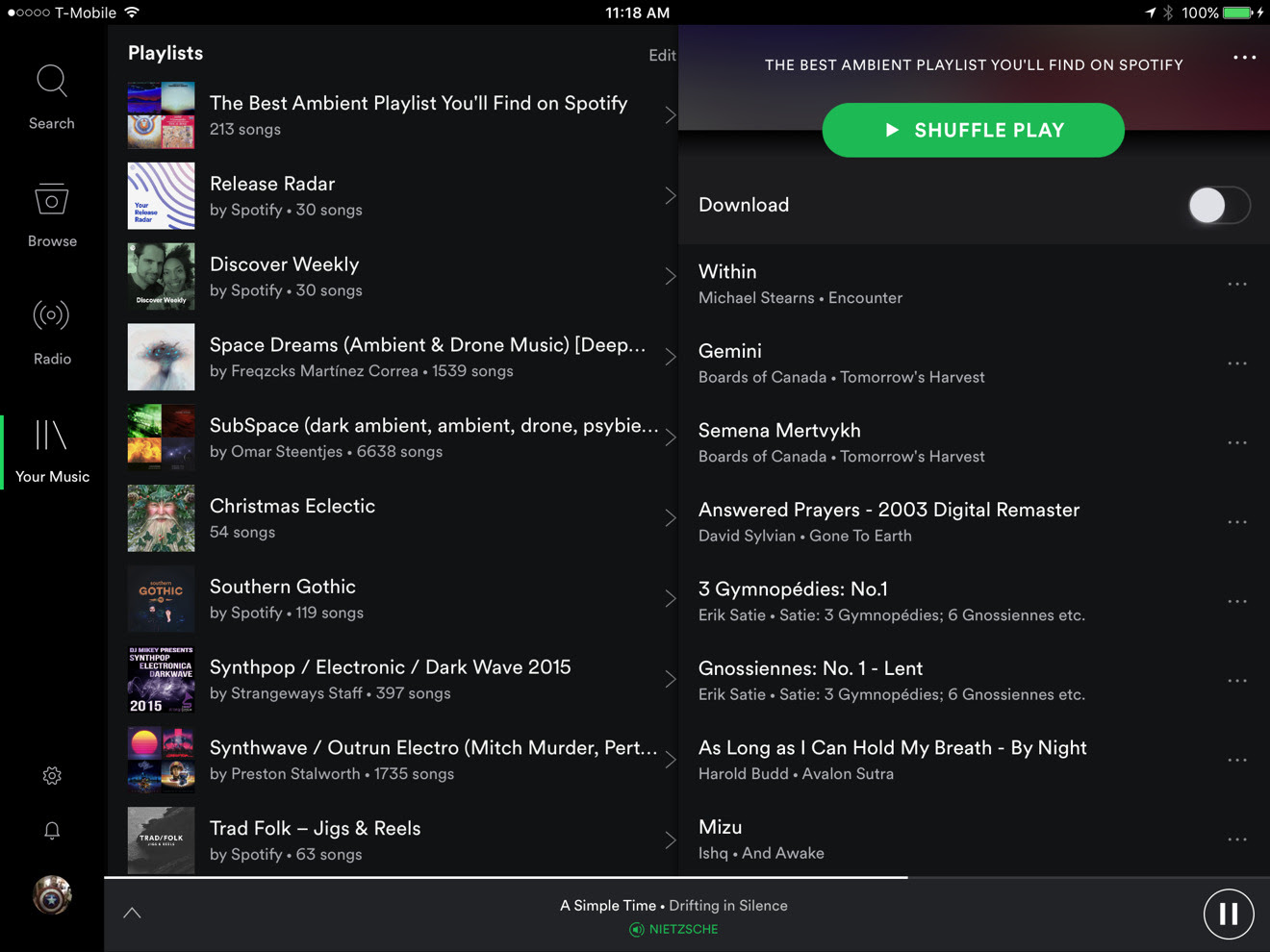Start Shuffle Play for the playlist

[x=973, y=130]
